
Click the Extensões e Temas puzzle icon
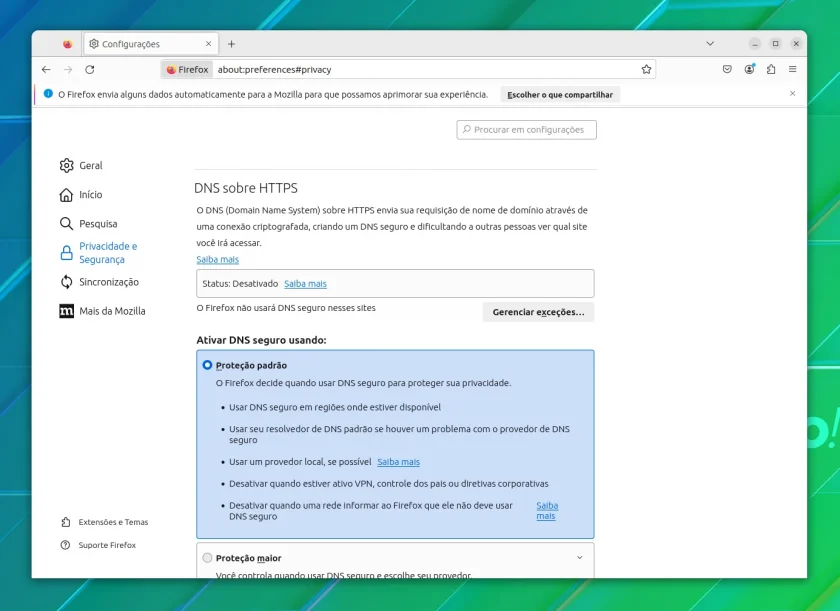tap(65, 522)
